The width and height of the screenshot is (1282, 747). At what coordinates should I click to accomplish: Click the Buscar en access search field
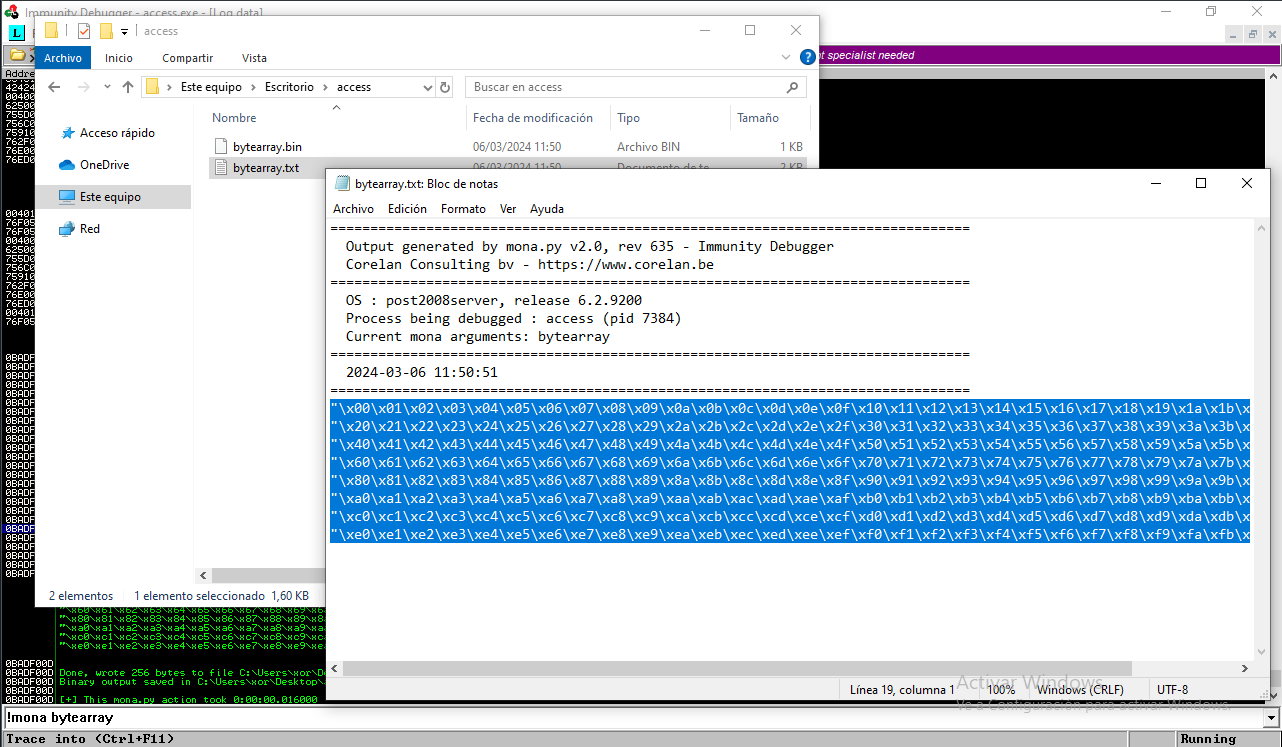(625, 87)
